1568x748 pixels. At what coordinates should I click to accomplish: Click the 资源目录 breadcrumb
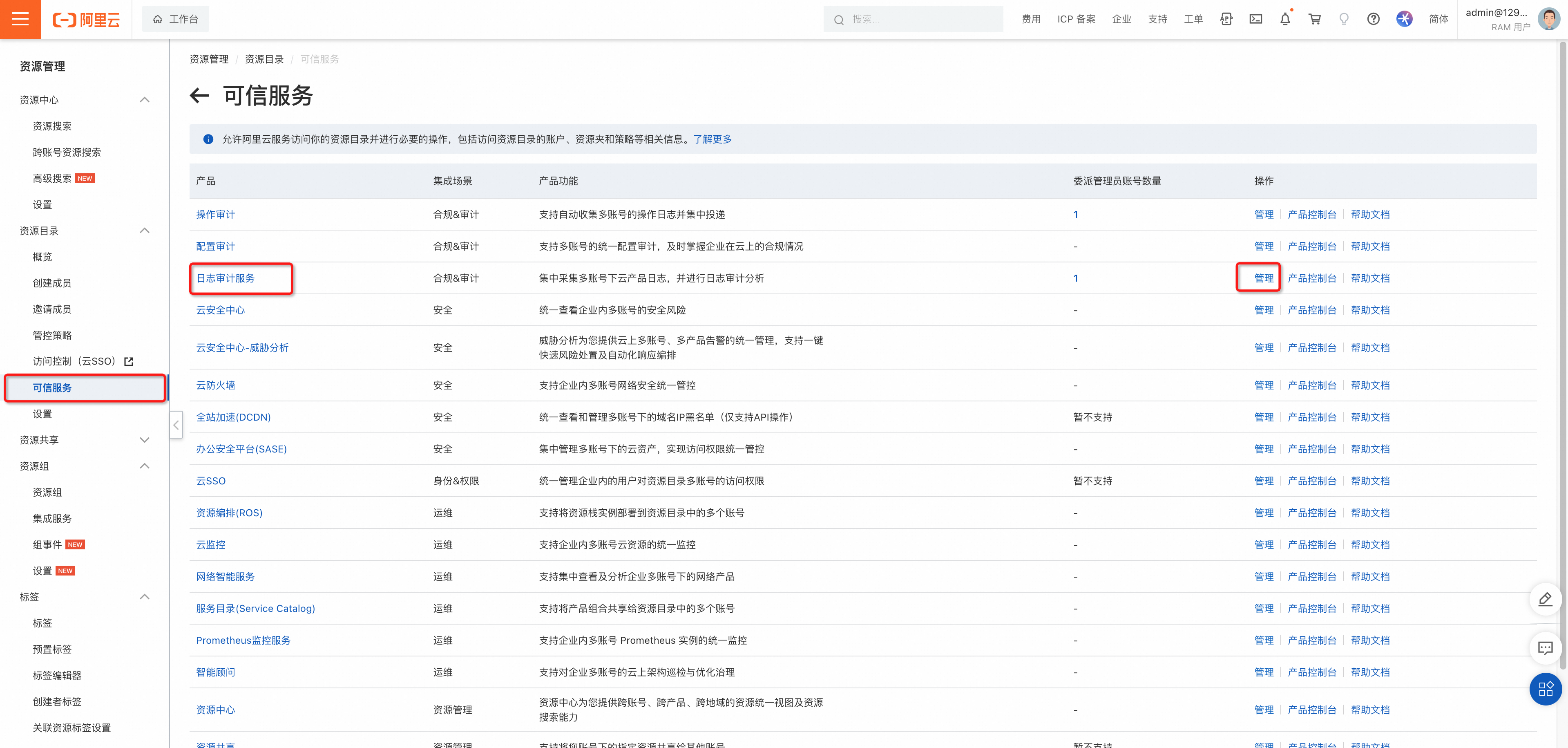264,59
